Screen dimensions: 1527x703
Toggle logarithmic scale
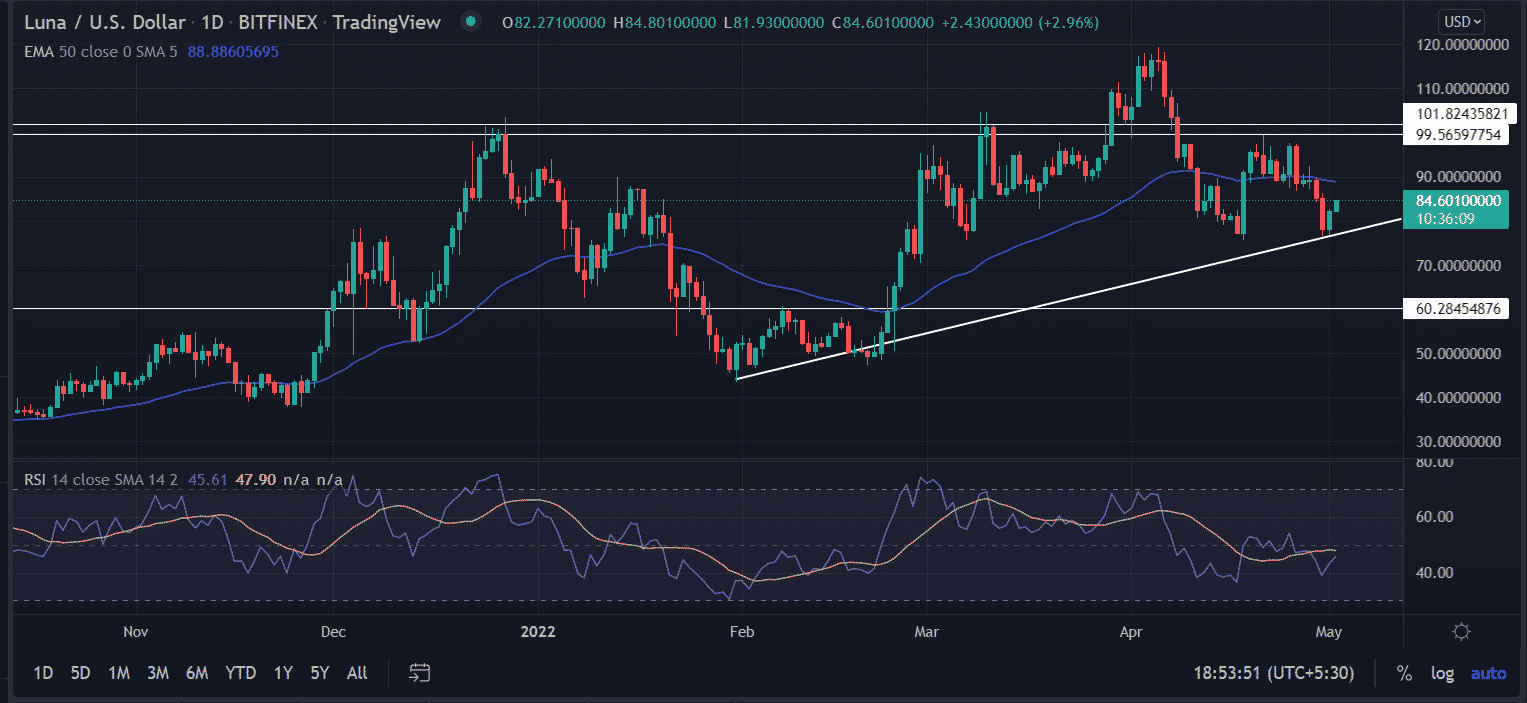click(1442, 673)
